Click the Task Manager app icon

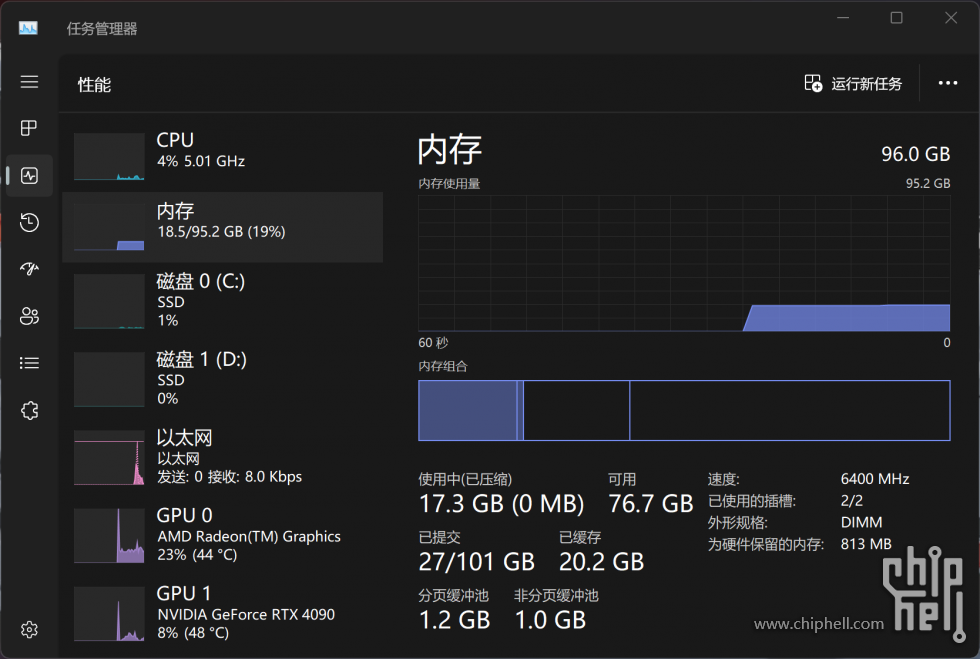pos(28,28)
